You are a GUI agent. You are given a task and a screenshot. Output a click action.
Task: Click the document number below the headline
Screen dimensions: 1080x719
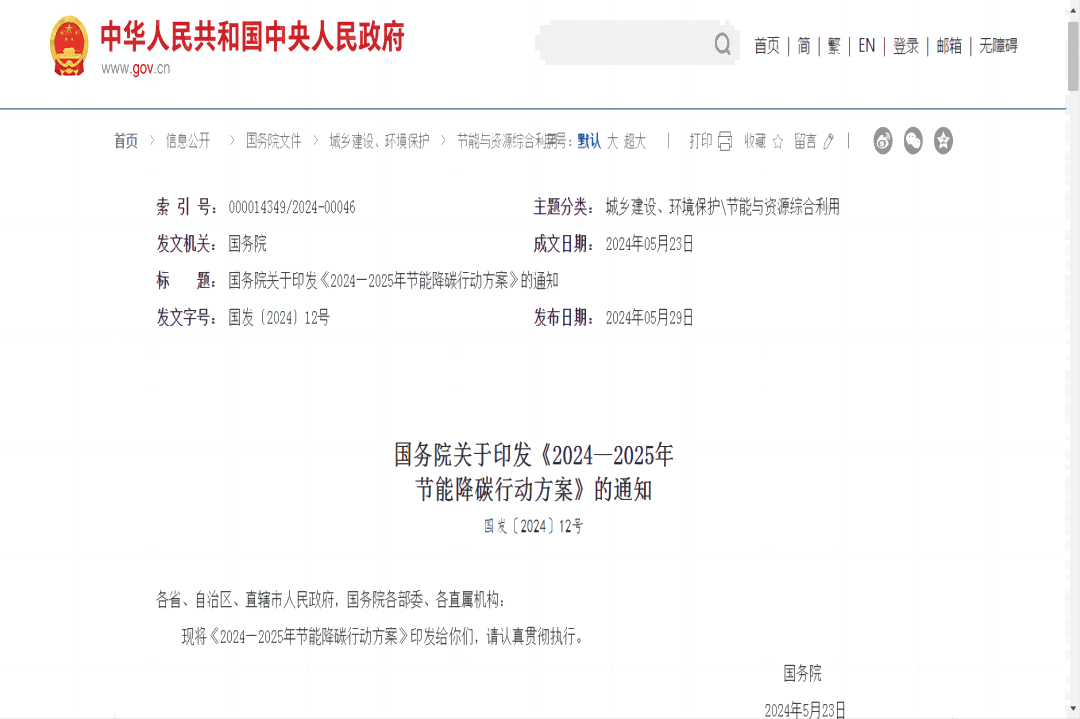[x=534, y=527]
